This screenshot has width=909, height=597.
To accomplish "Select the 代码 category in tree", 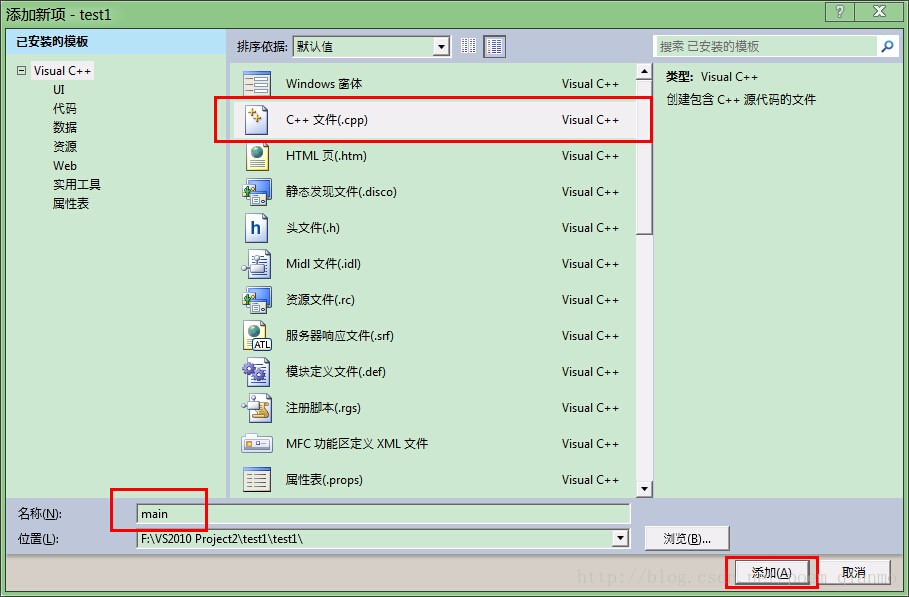I will click(x=65, y=108).
